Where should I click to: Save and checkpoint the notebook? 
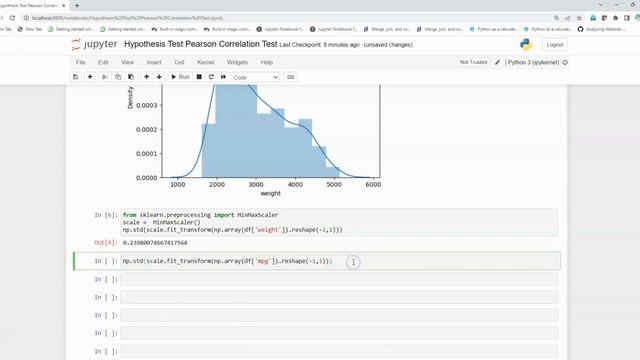(76, 77)
